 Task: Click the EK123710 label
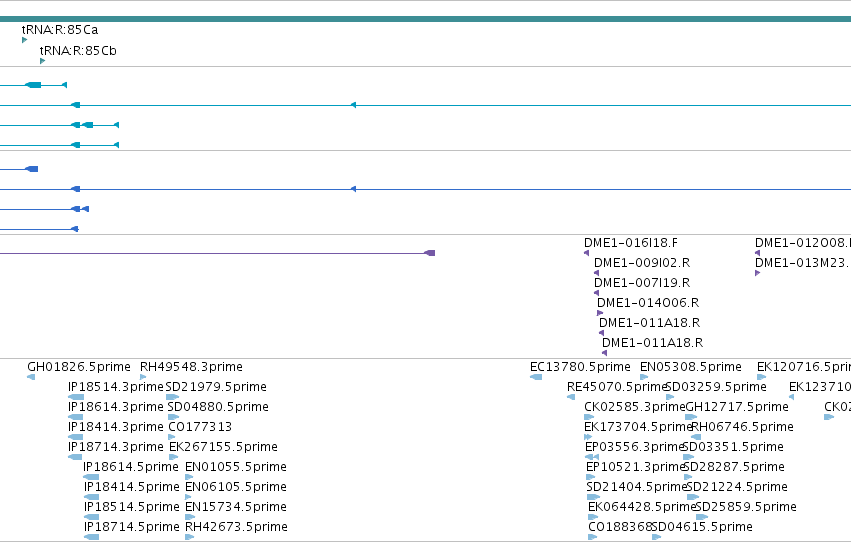point(820,387)
